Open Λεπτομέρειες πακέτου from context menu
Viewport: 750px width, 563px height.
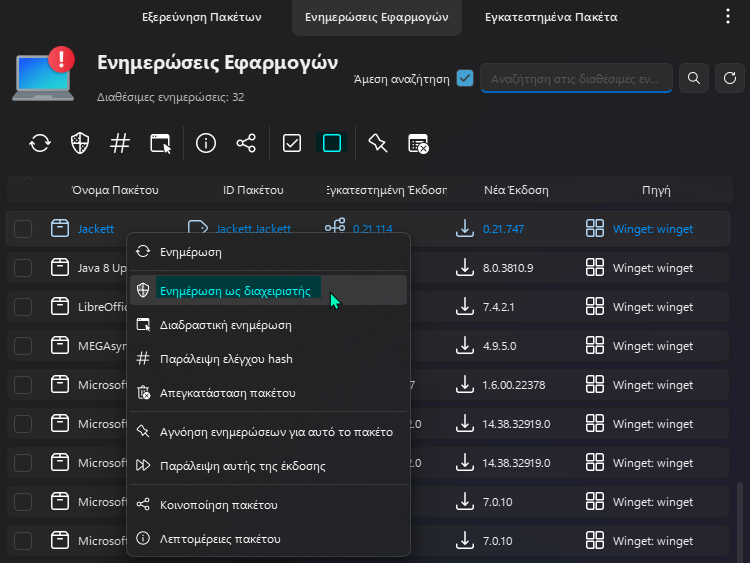point(221,539)
